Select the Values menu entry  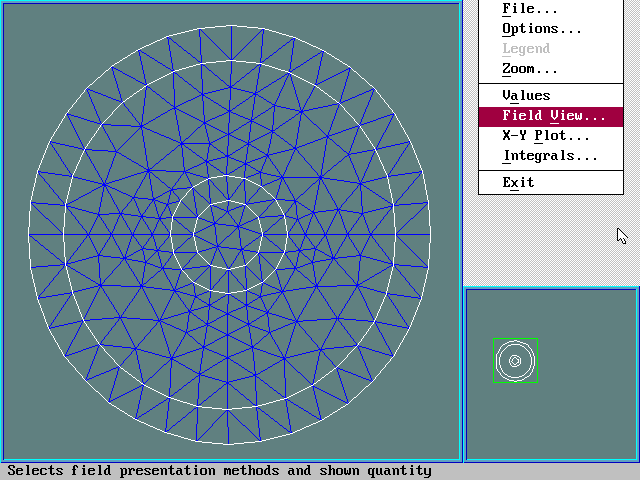pos(526,95)
